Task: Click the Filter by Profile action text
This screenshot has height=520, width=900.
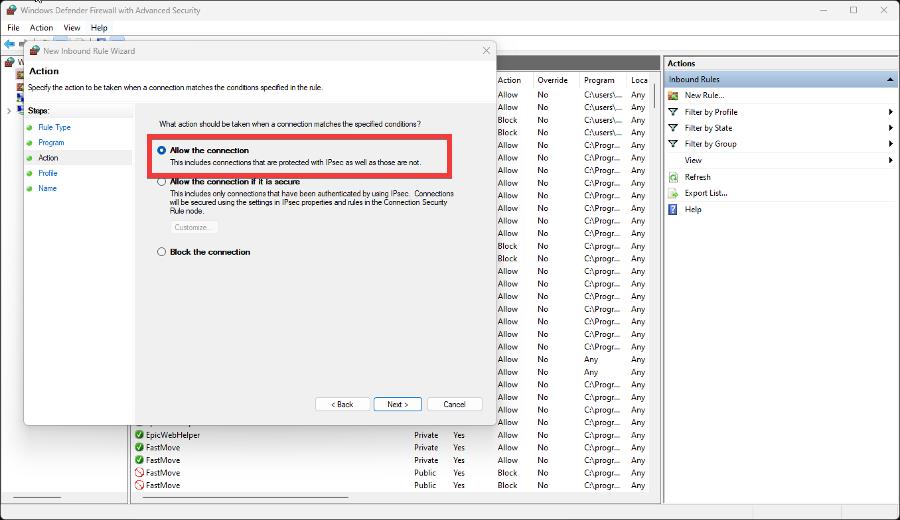Action: tap(711, 112)
